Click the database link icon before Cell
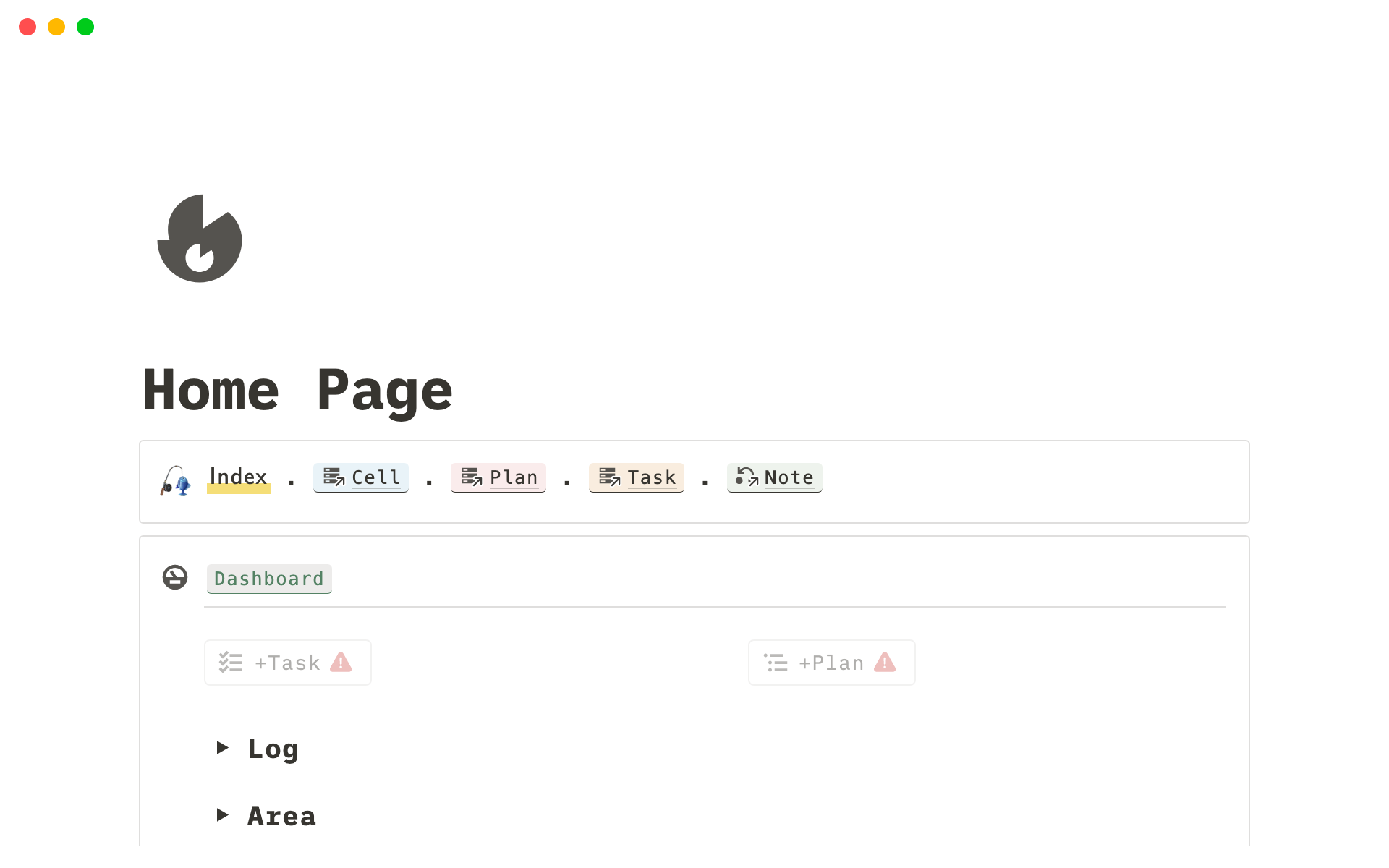This screenshot has width=1389, height=868. coord(334,477)
